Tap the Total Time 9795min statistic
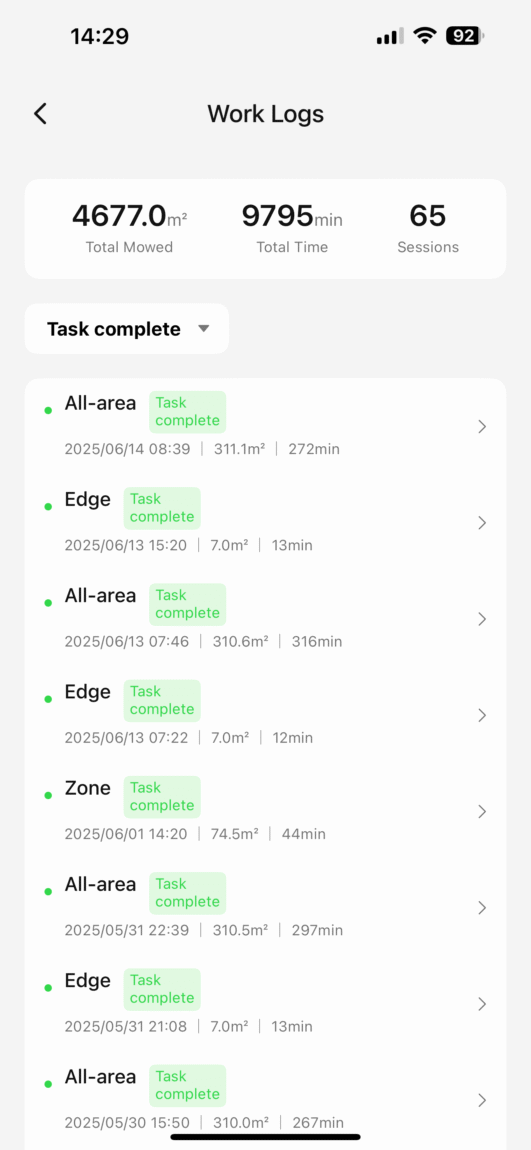 click(292, 228)
